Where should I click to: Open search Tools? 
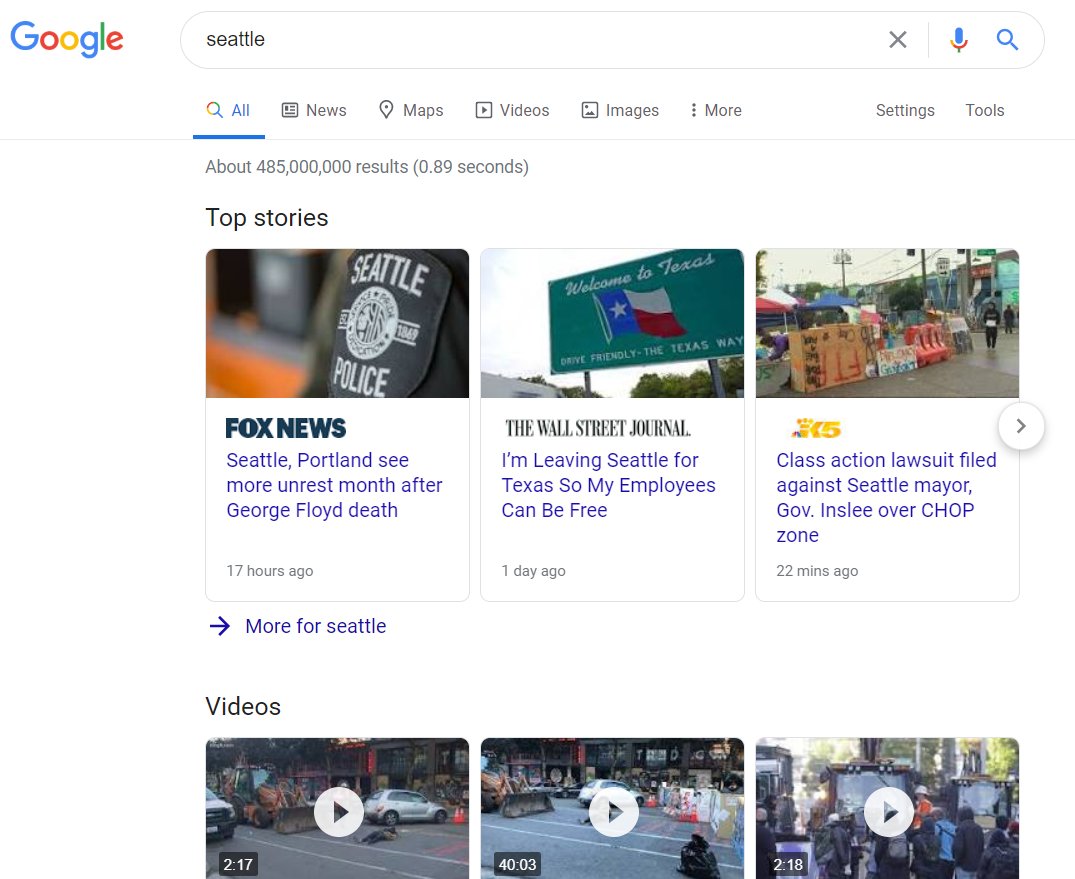point(985,110)
